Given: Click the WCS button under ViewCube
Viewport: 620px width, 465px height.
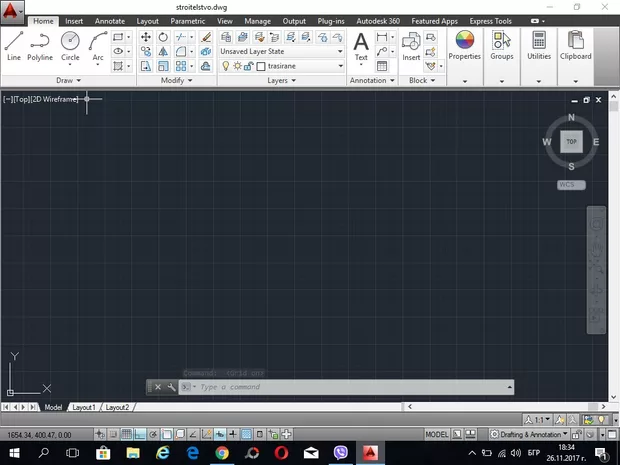Looking at the screenshot, I should [571, 185].
